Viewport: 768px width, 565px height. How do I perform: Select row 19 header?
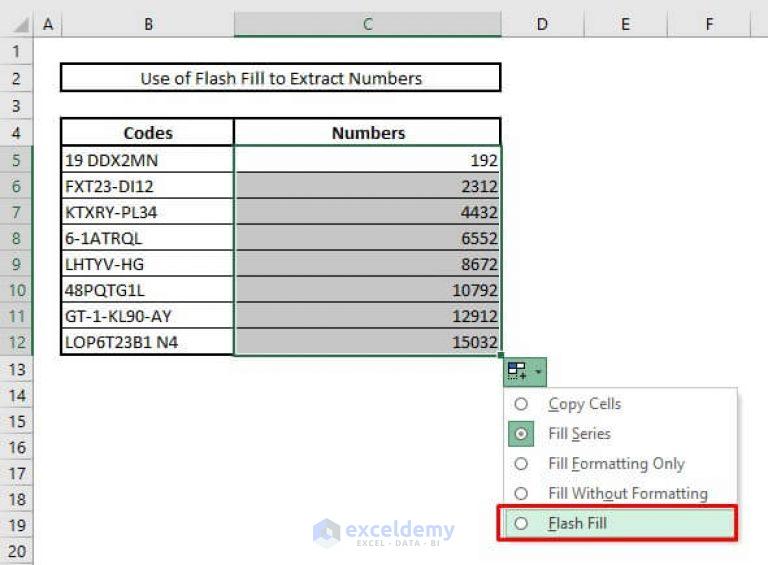pyautogui.click(x=16, y=525)
